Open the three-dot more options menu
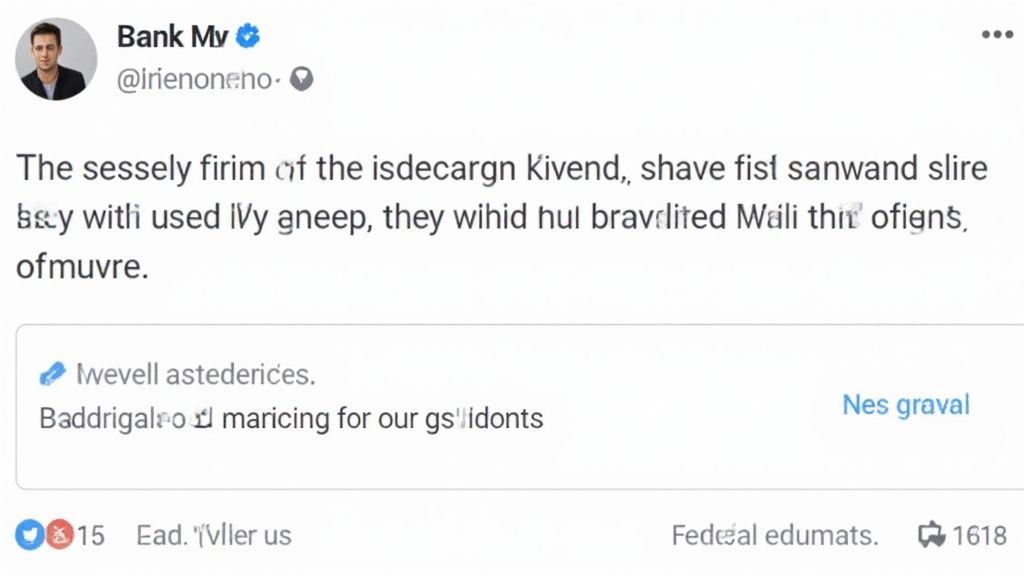 [x=996, y=34]
